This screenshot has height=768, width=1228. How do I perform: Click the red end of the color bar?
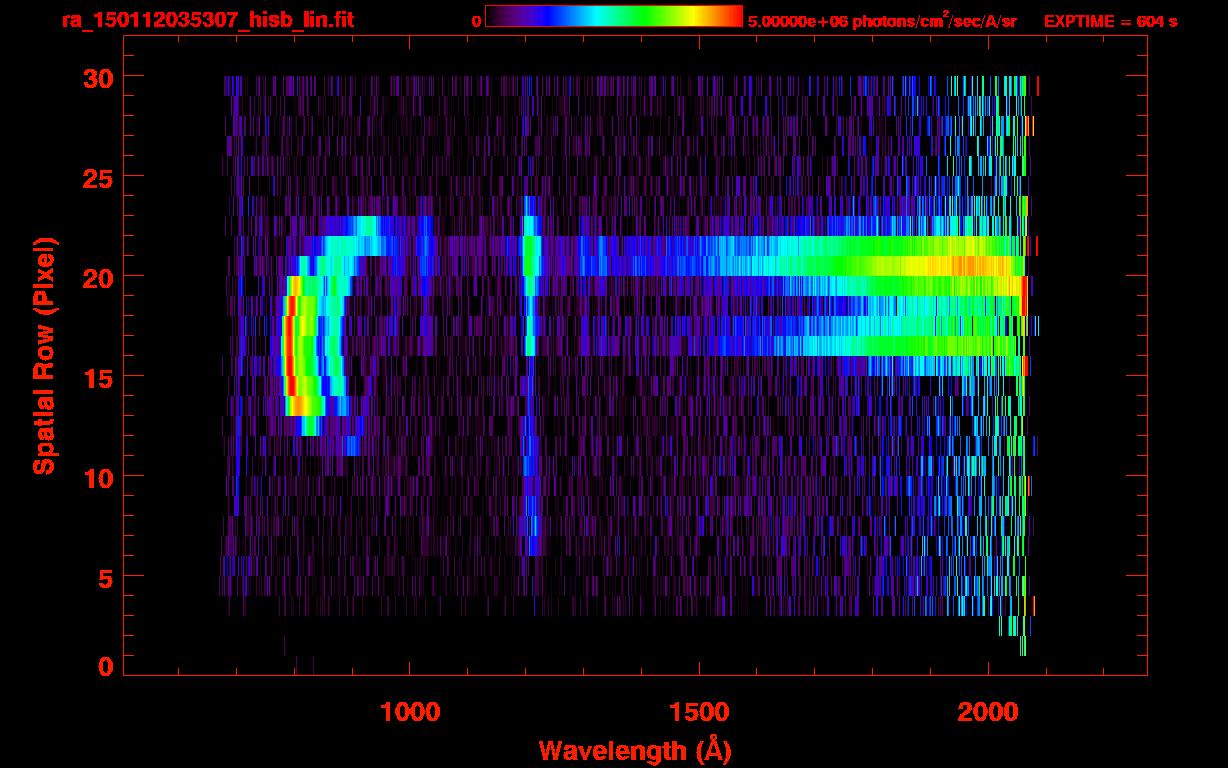[732, 16]
